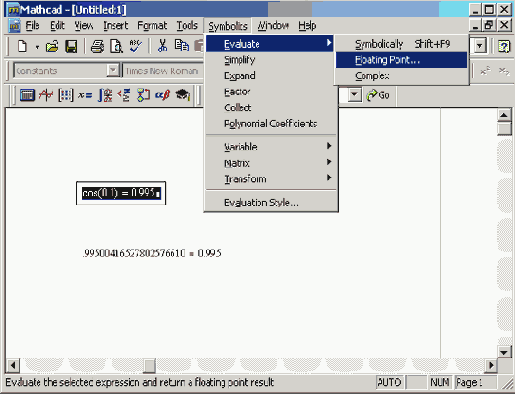Expand the Constants style dropdown
The width and height of the screenshot is (515, 394).
pos(113,70)
